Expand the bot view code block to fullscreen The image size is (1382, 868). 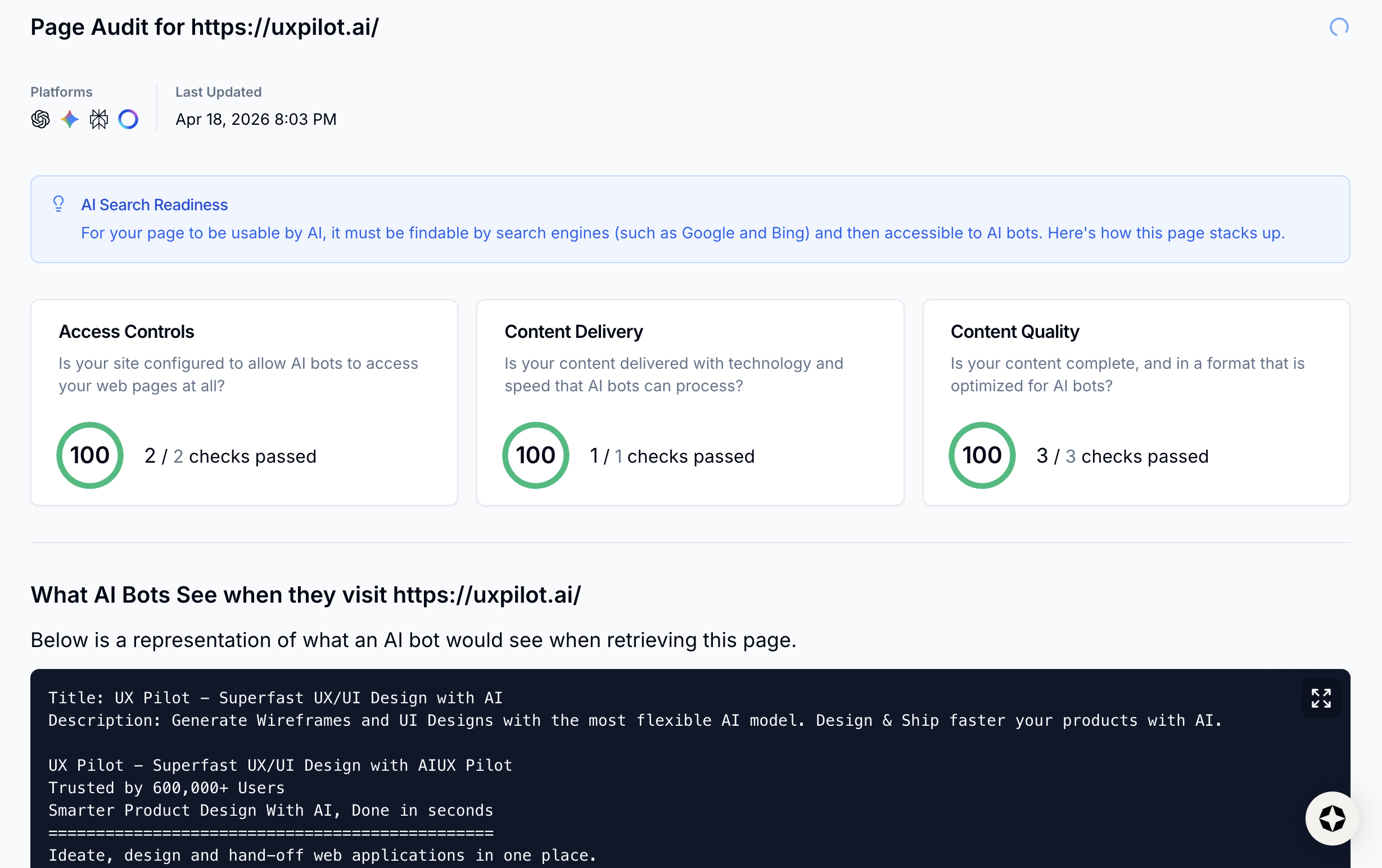[1321, 698]
